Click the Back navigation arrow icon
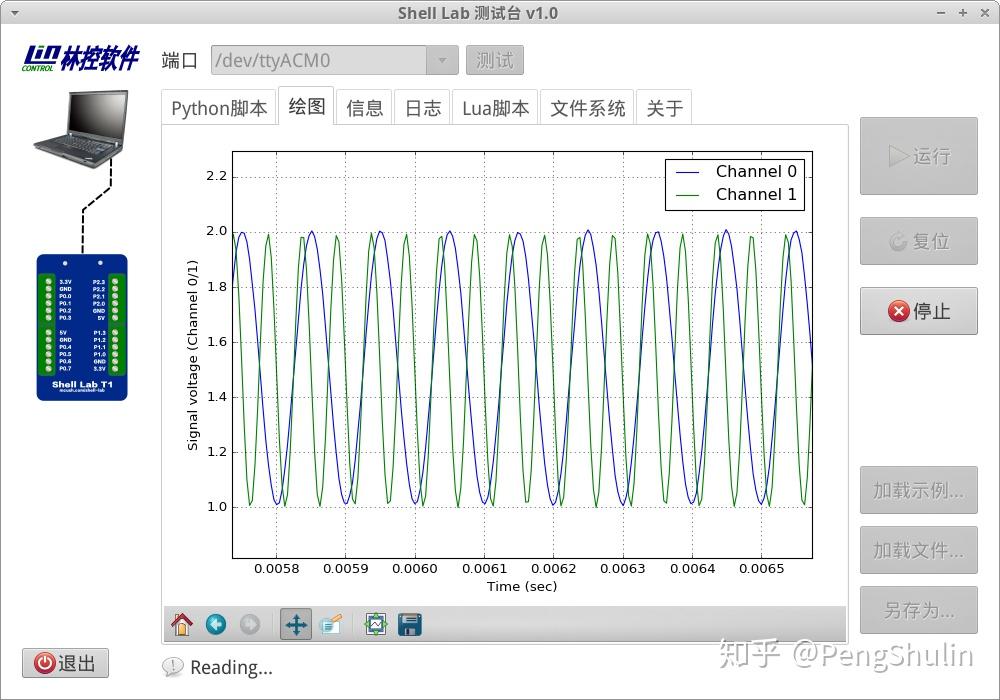The image size is (1000, 700). point(216,624)
